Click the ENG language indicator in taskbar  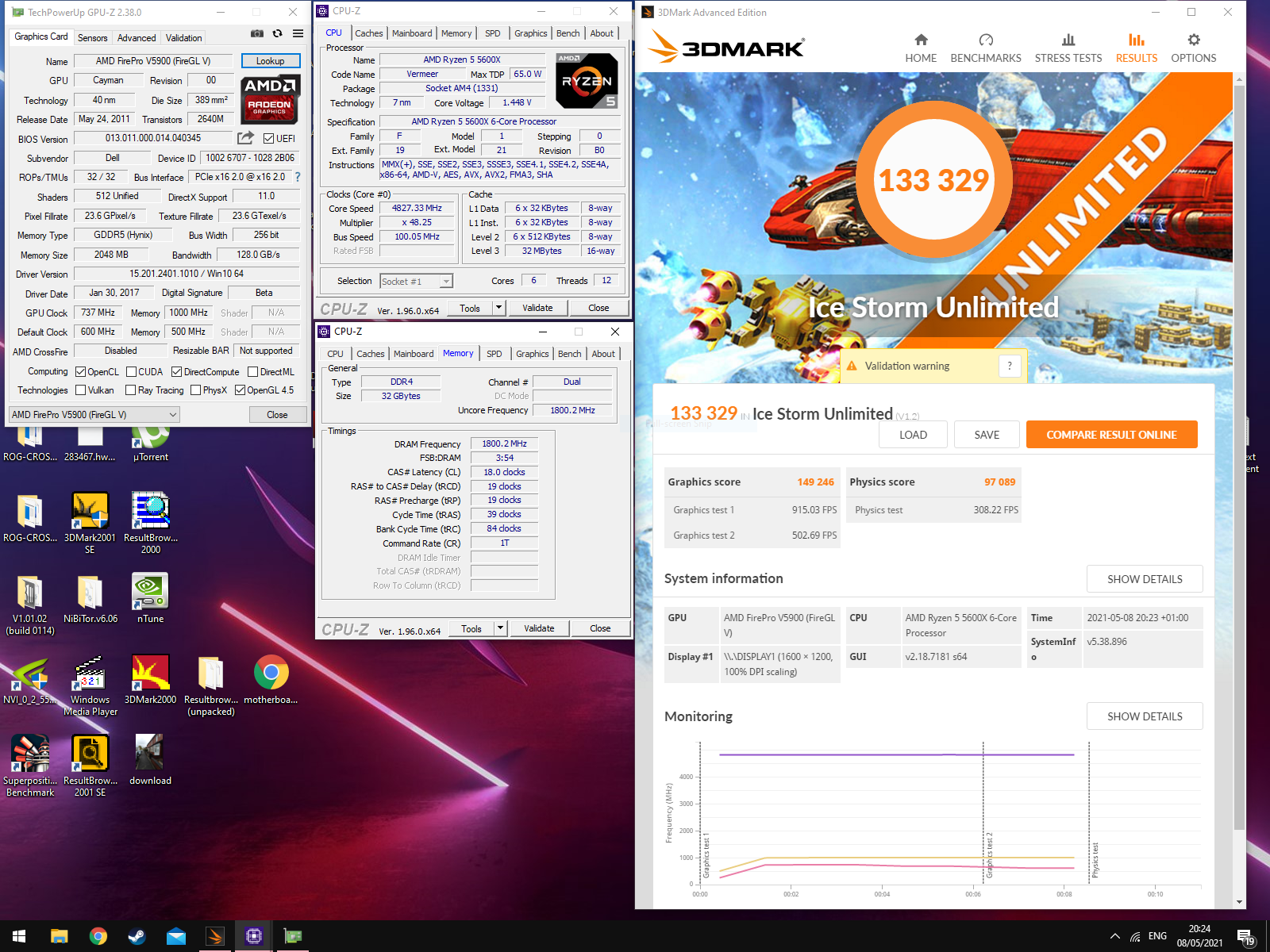tap(1157, 936)
